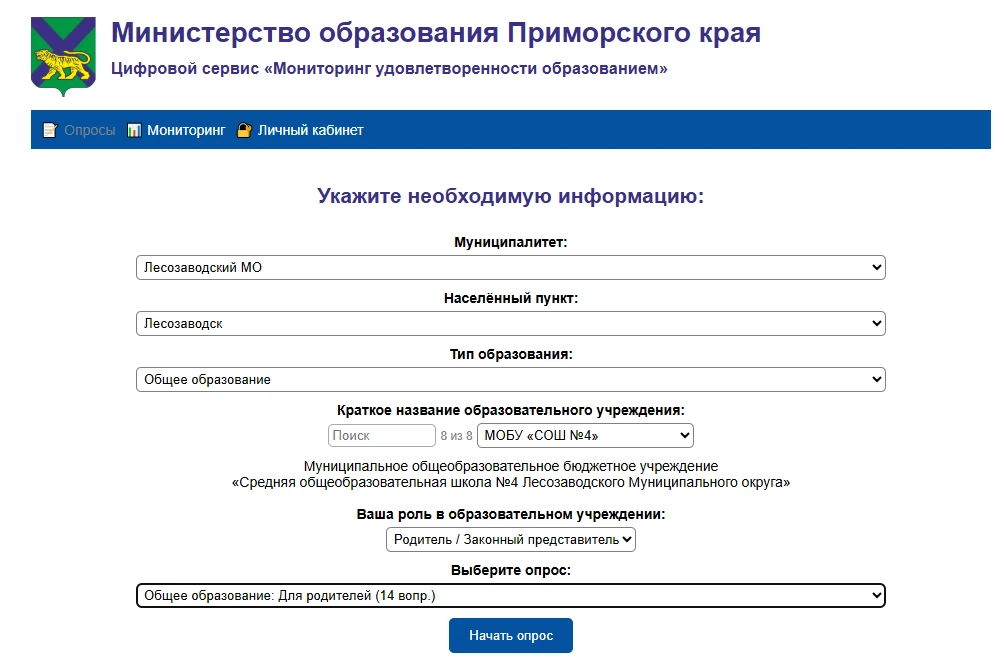
Task: Open the Личный кабинет menu item
Action: 311,130
